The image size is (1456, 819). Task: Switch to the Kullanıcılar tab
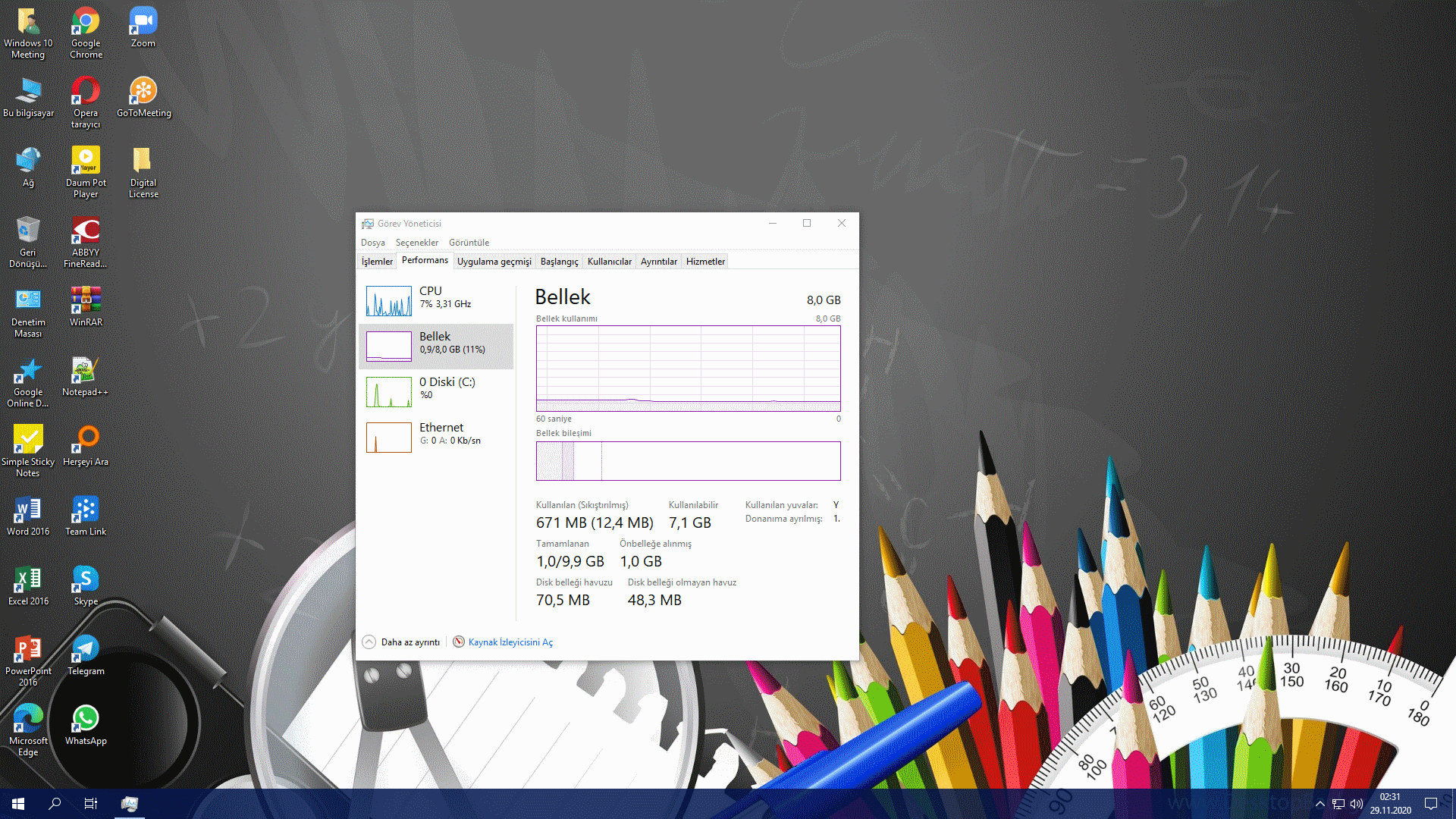[609, 262]
